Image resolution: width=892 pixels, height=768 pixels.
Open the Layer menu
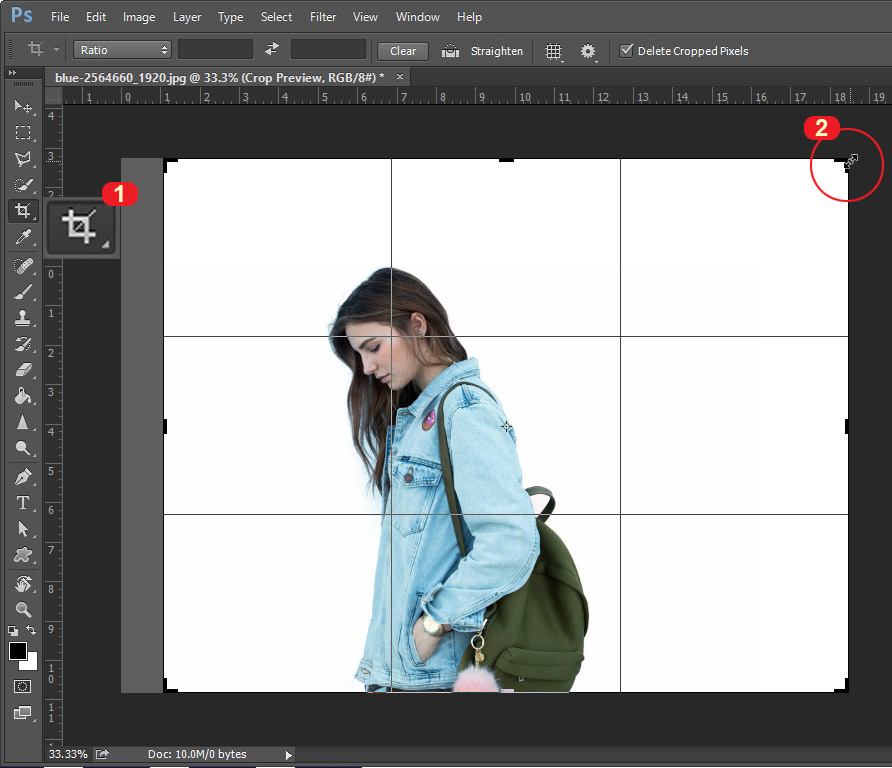click(187, 17)
